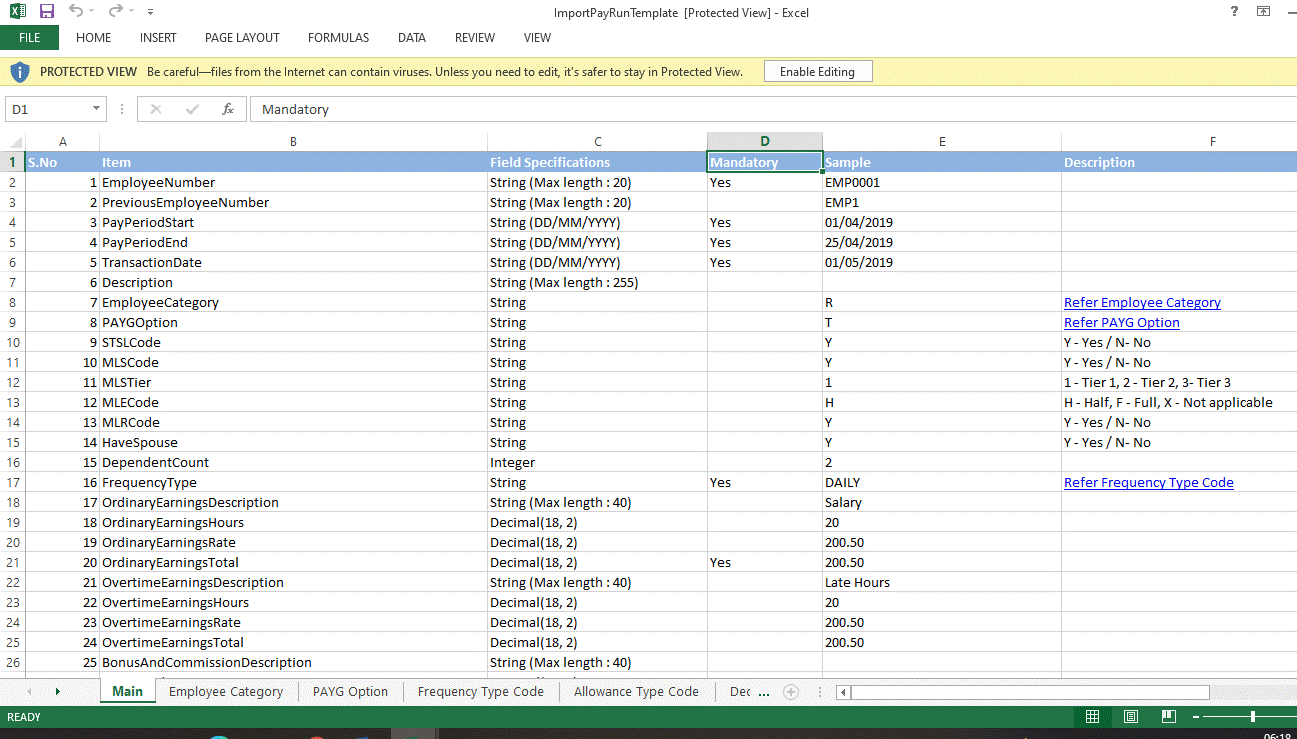
Task: Click Integer field specification cell
Action: (597, 462)
